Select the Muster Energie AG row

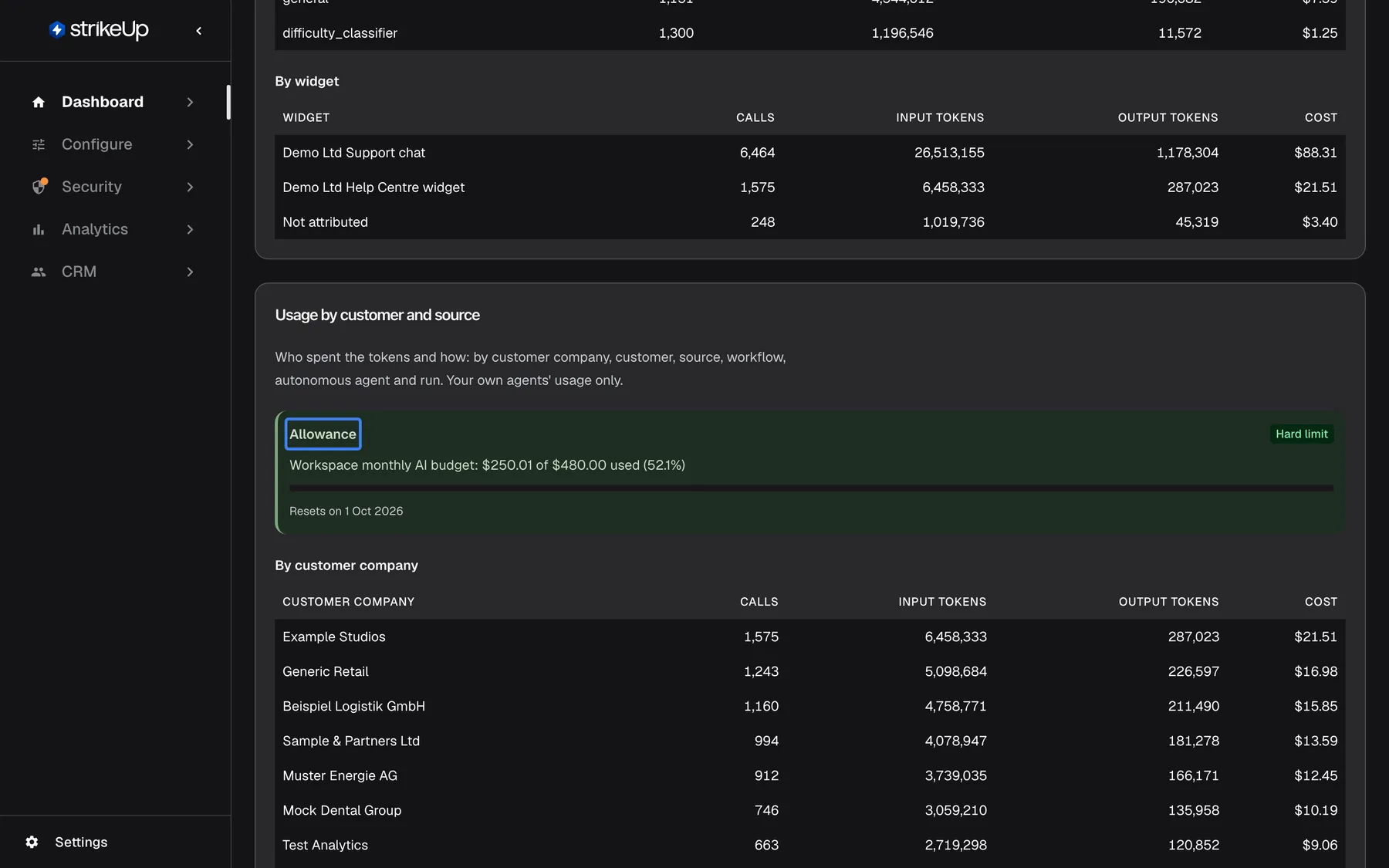coord(810,775)
